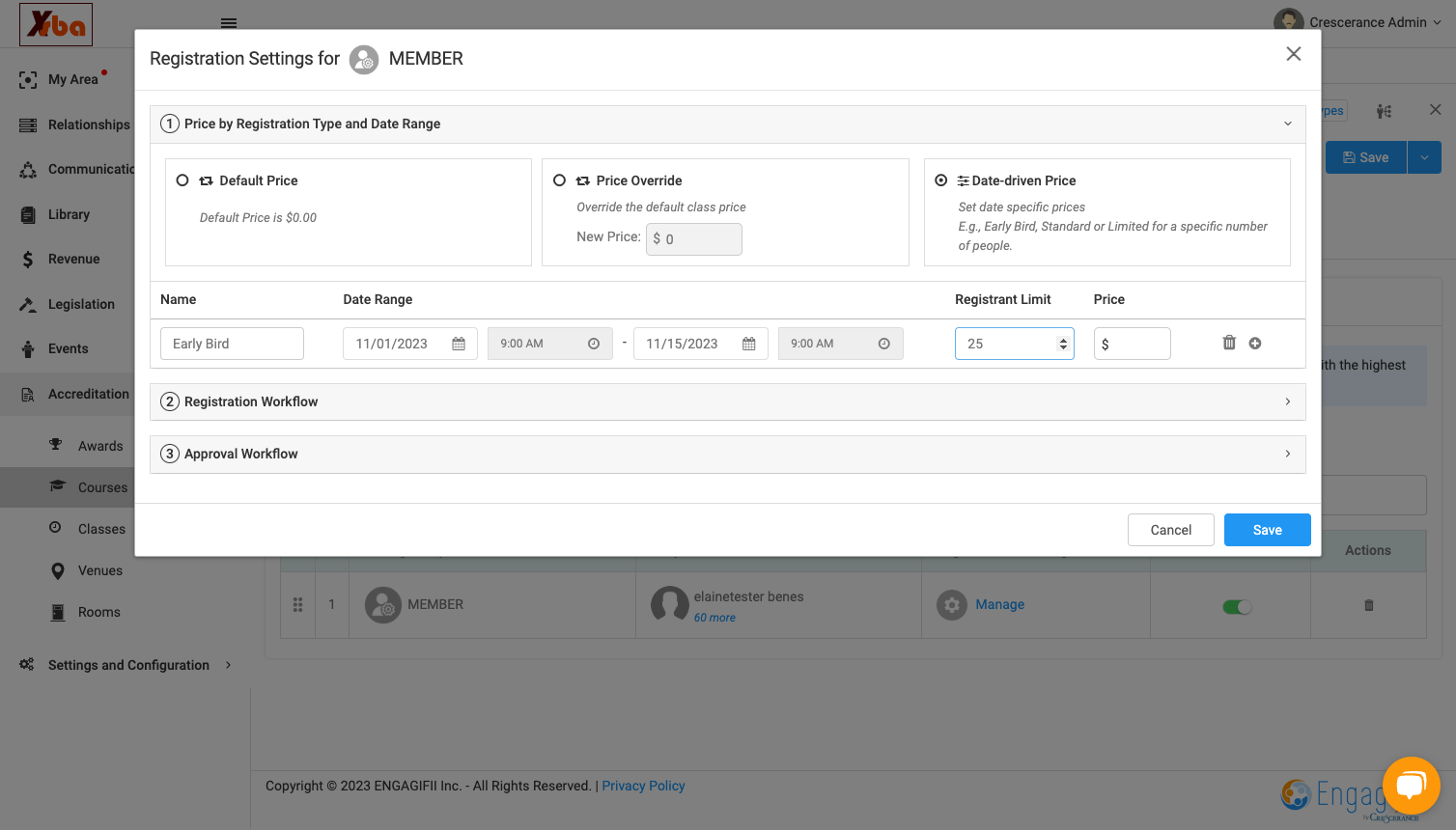Expand the Approval Workflow section
The height and width of the screenshot is (830, 1456).
pos(1287,454)
